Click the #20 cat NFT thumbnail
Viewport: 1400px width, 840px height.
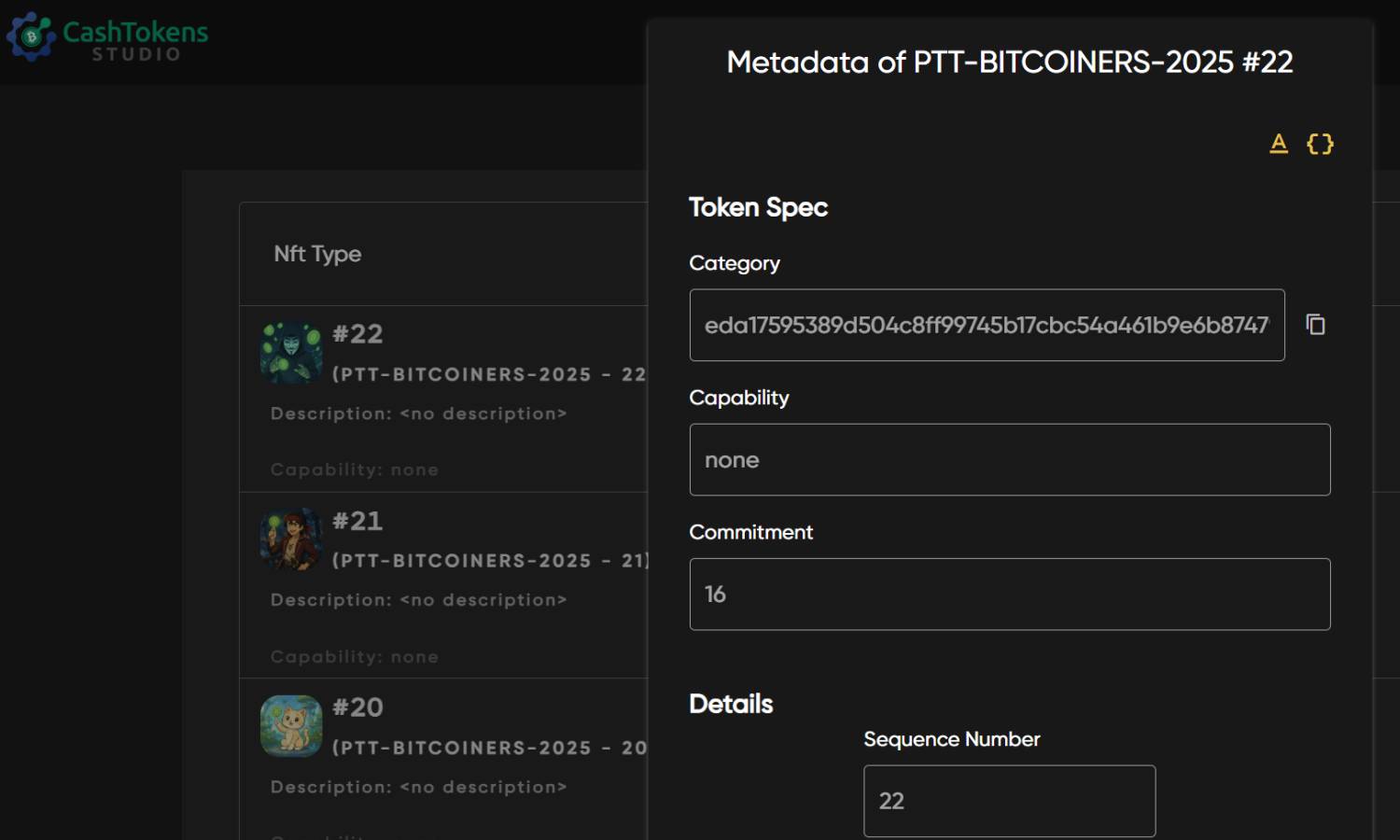coord(291,726)
